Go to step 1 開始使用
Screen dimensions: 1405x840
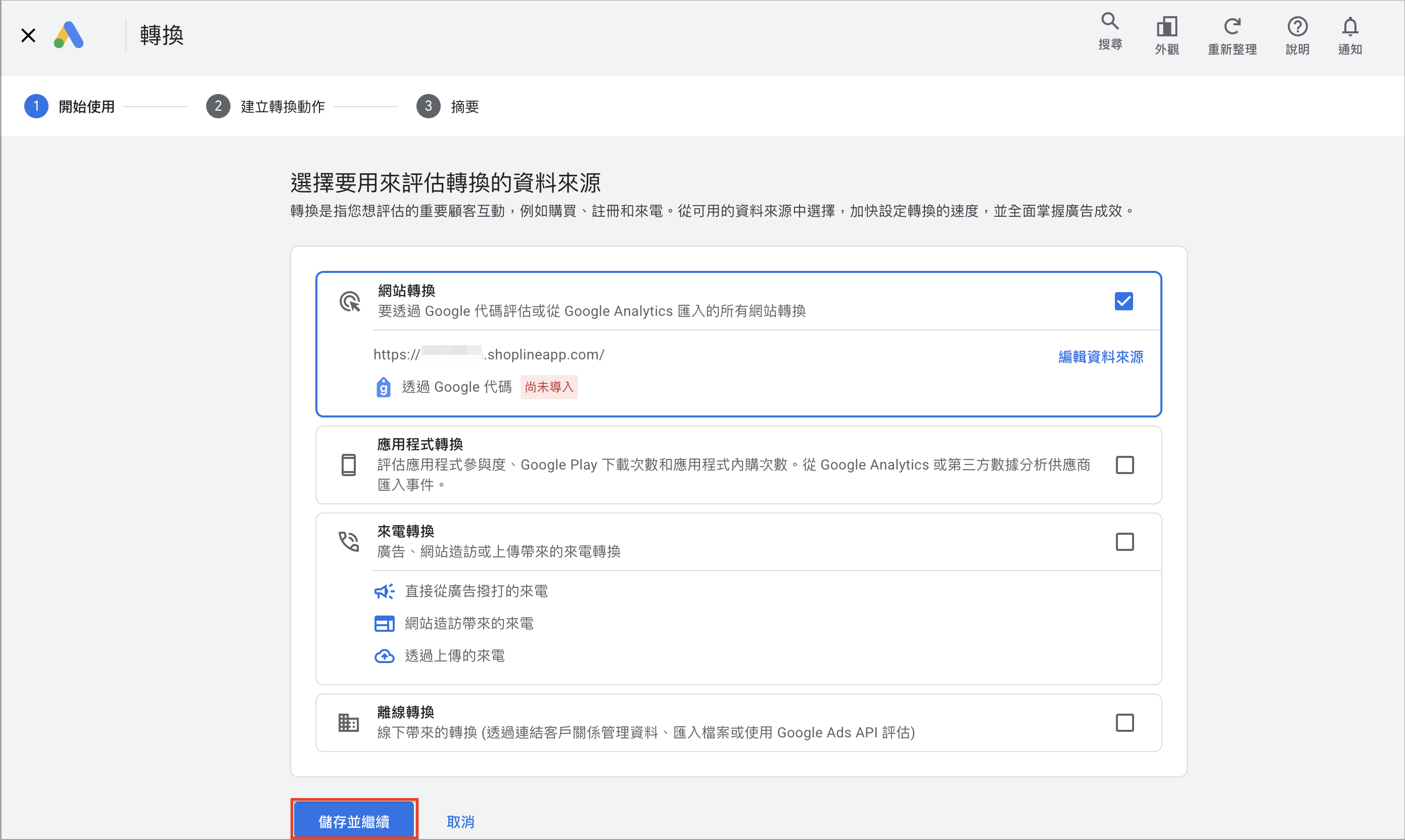(70, 107)
